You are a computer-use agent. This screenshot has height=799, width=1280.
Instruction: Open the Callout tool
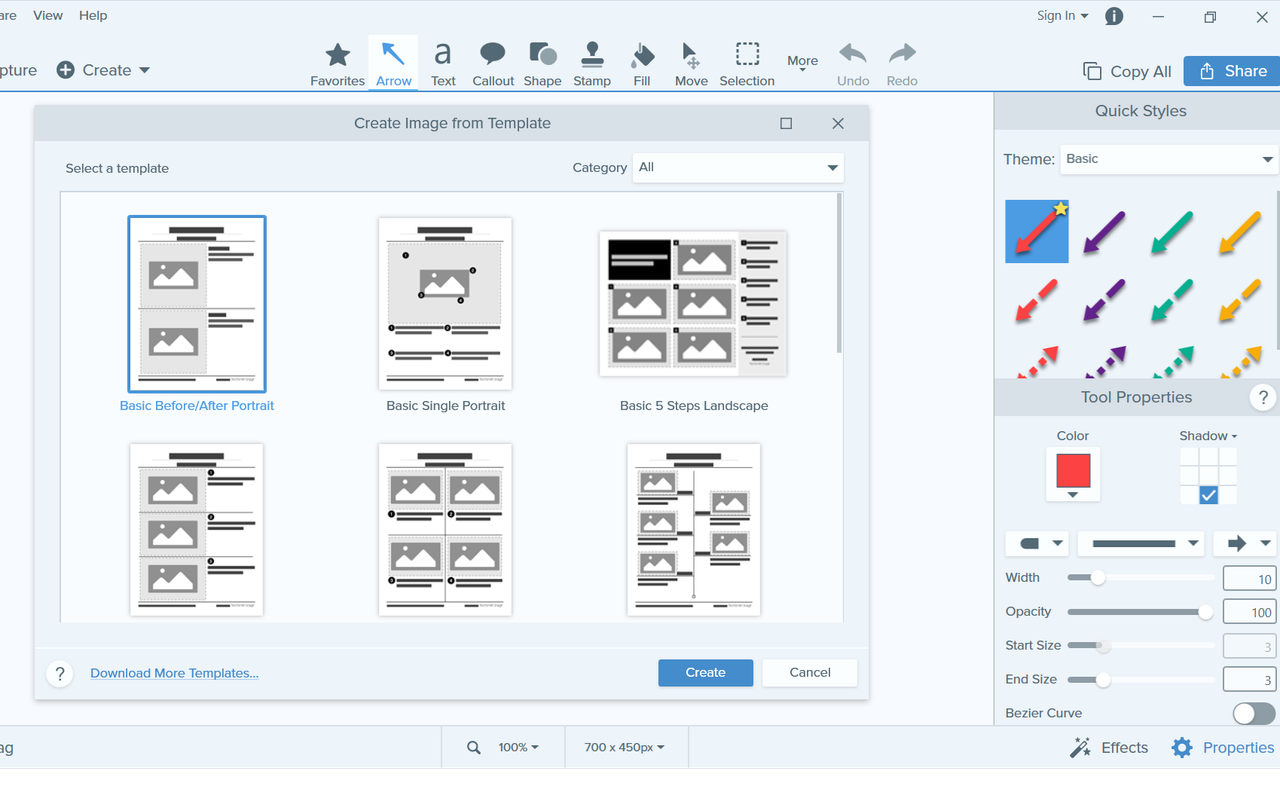tap(492, 62)
